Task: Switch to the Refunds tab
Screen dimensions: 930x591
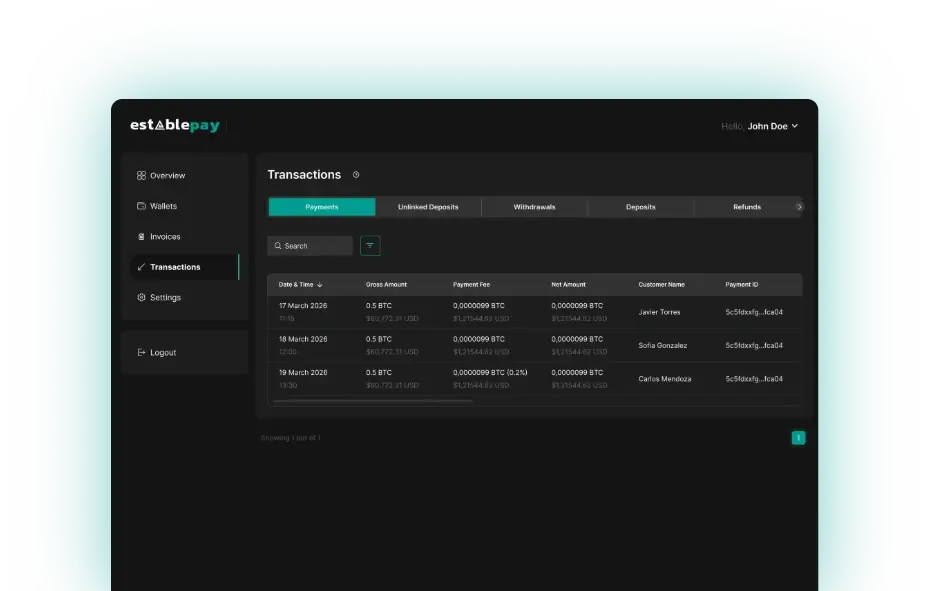Action: click(x=747, y=207)
